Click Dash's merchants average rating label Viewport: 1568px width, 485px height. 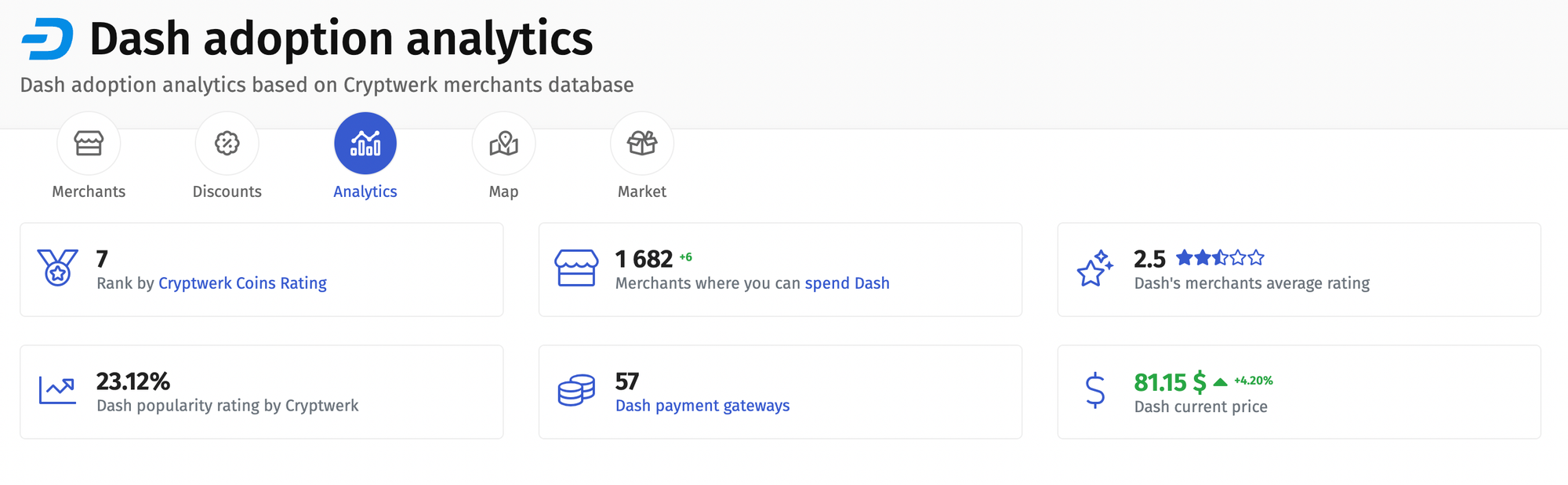pos(1252,283)
